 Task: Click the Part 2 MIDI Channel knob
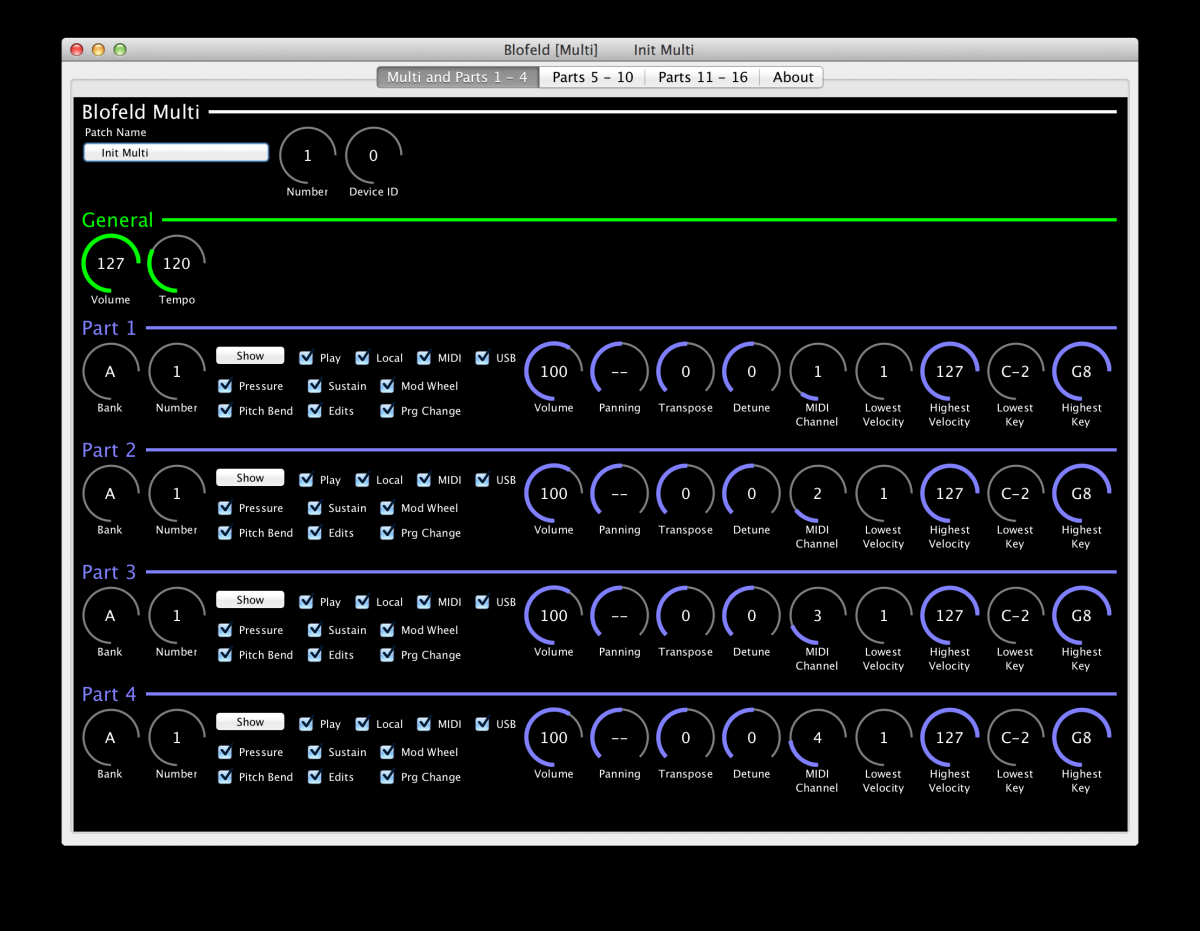[x=817, y=494]
